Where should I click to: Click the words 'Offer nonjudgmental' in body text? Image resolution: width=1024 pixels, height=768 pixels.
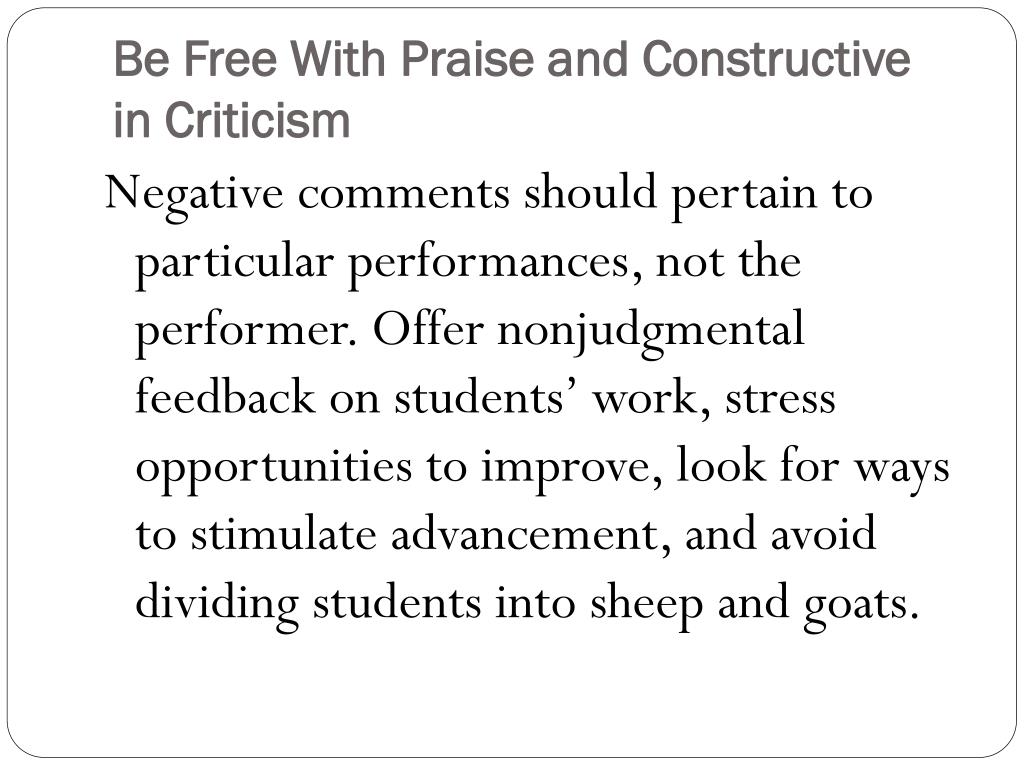588,331
